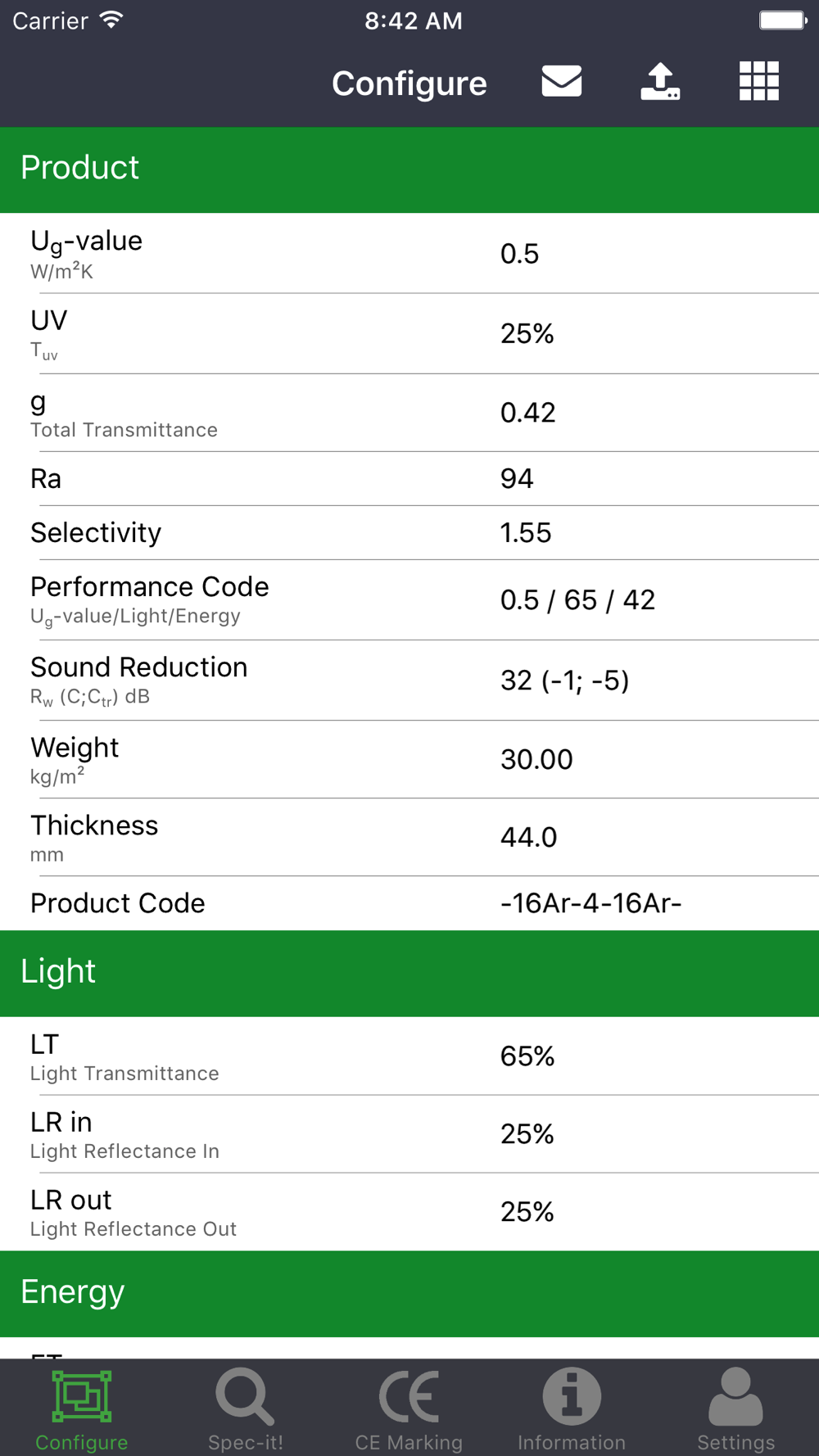This screenshot has height=1456, width=819.
Task: Tap the Light section header
Action: tap(409, 972)
